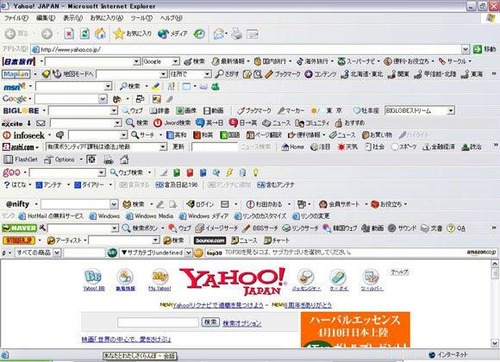Open the File menu
This screenshot has height=362, width=500.
coord(16,18)
